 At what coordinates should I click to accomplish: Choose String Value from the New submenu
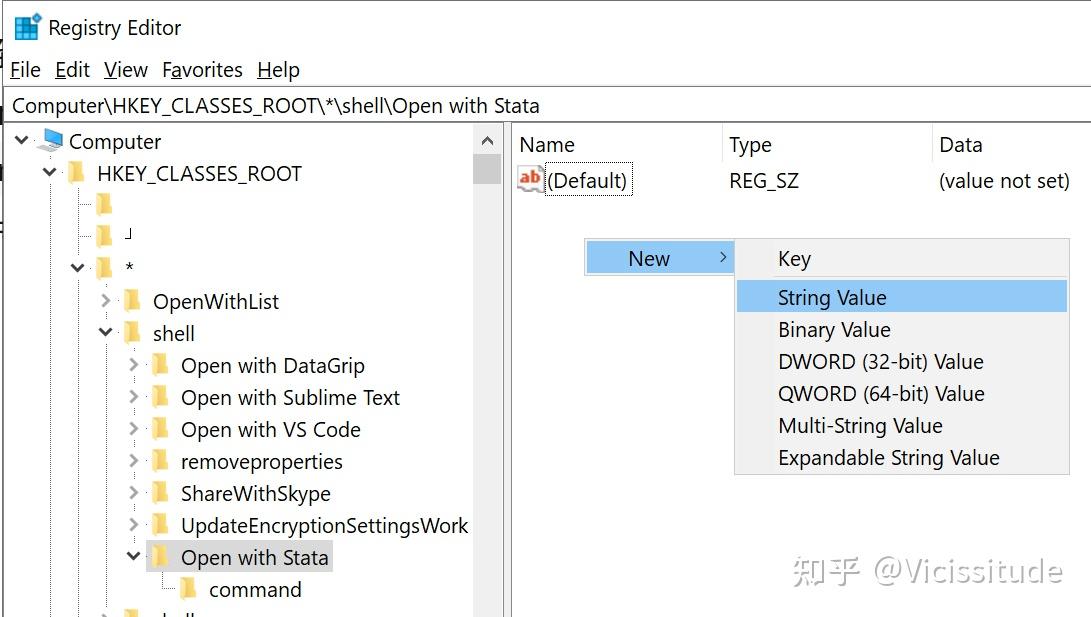pos(832,298)
